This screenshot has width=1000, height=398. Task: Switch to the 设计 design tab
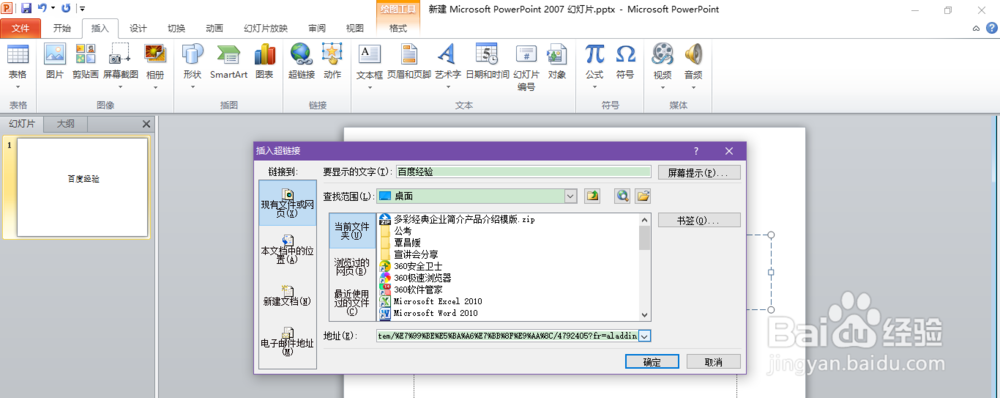(138, 28)
